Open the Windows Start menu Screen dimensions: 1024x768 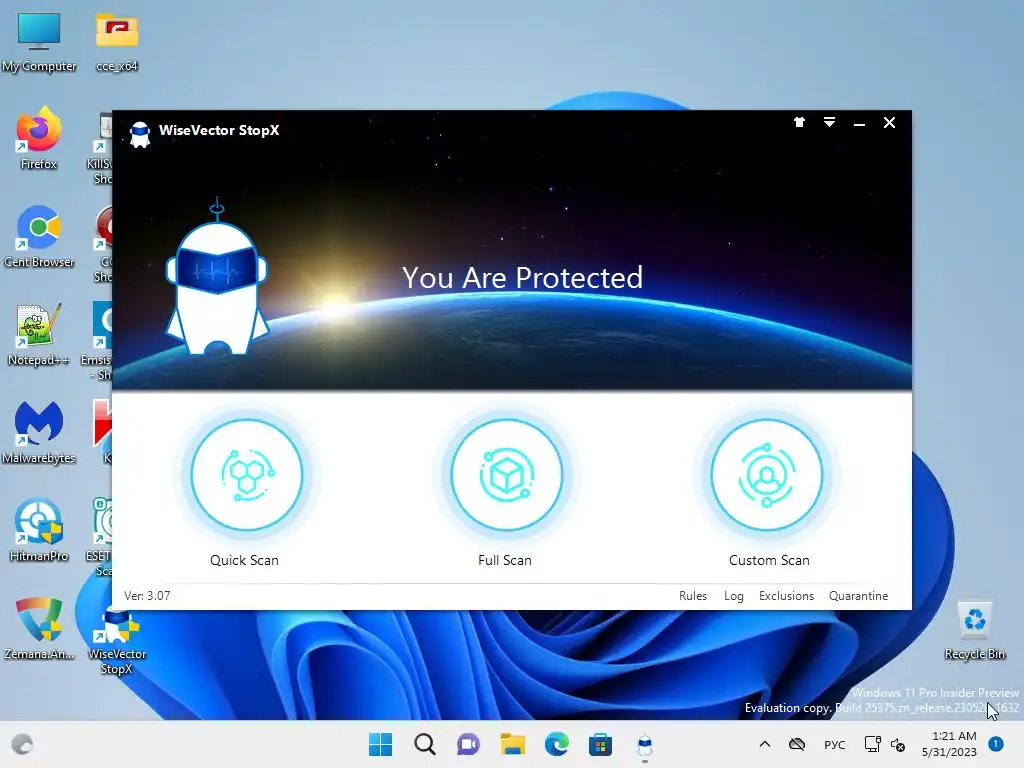tap(381, 744)
